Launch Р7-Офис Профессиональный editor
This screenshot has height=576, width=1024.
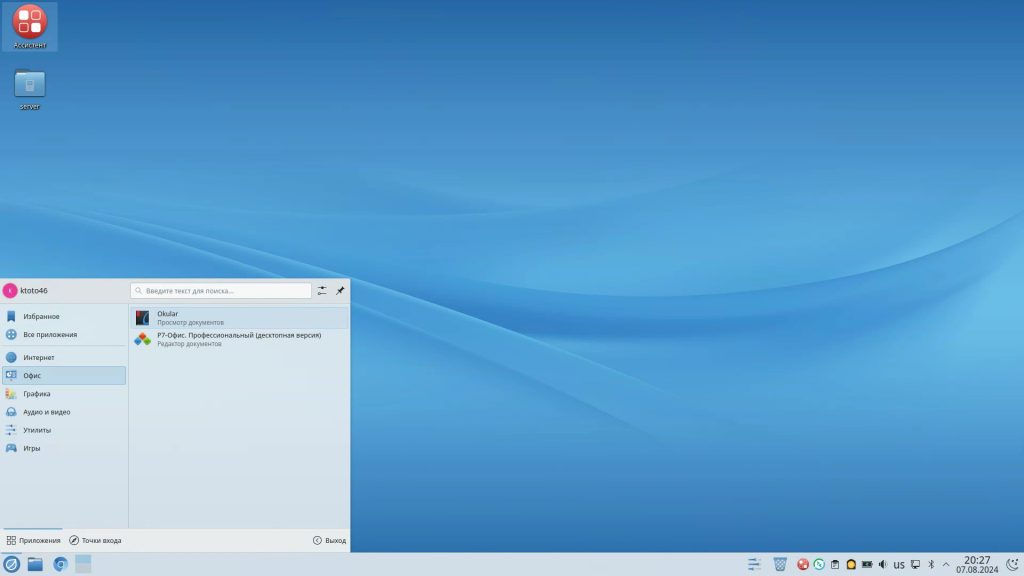tap(239, 339)
